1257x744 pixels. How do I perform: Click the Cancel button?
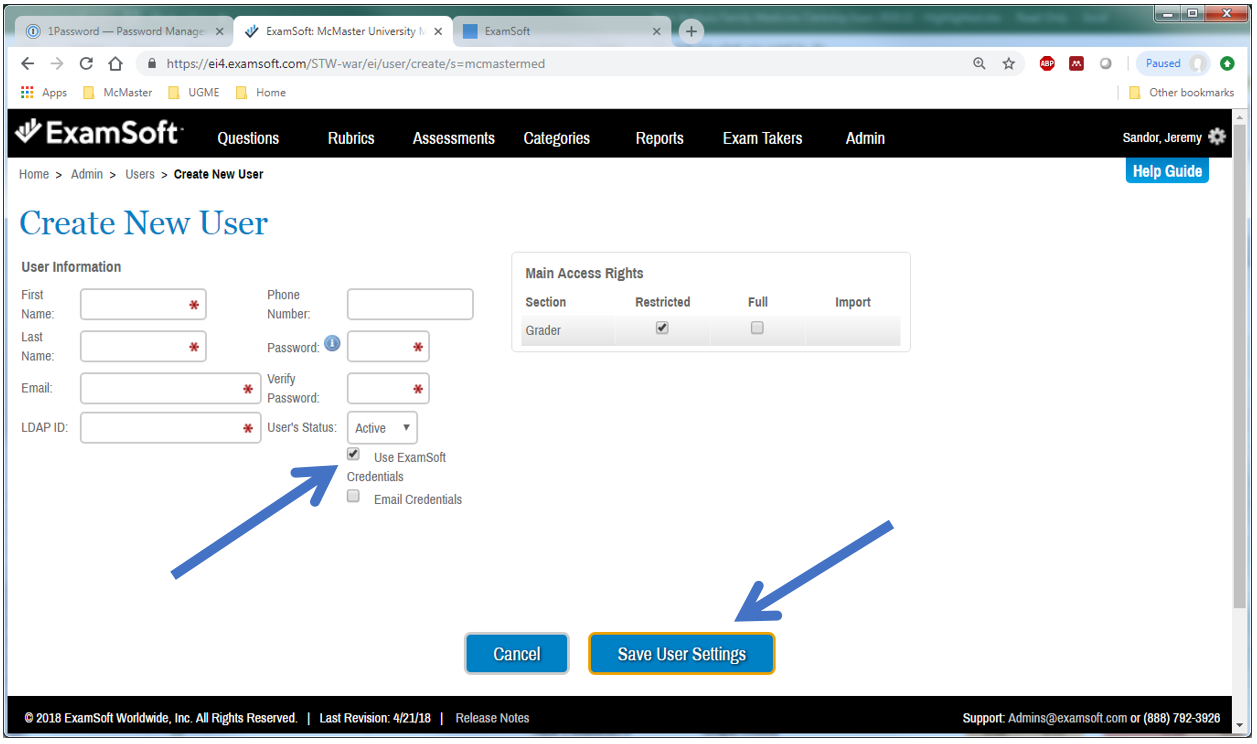[x=517, y=654]
